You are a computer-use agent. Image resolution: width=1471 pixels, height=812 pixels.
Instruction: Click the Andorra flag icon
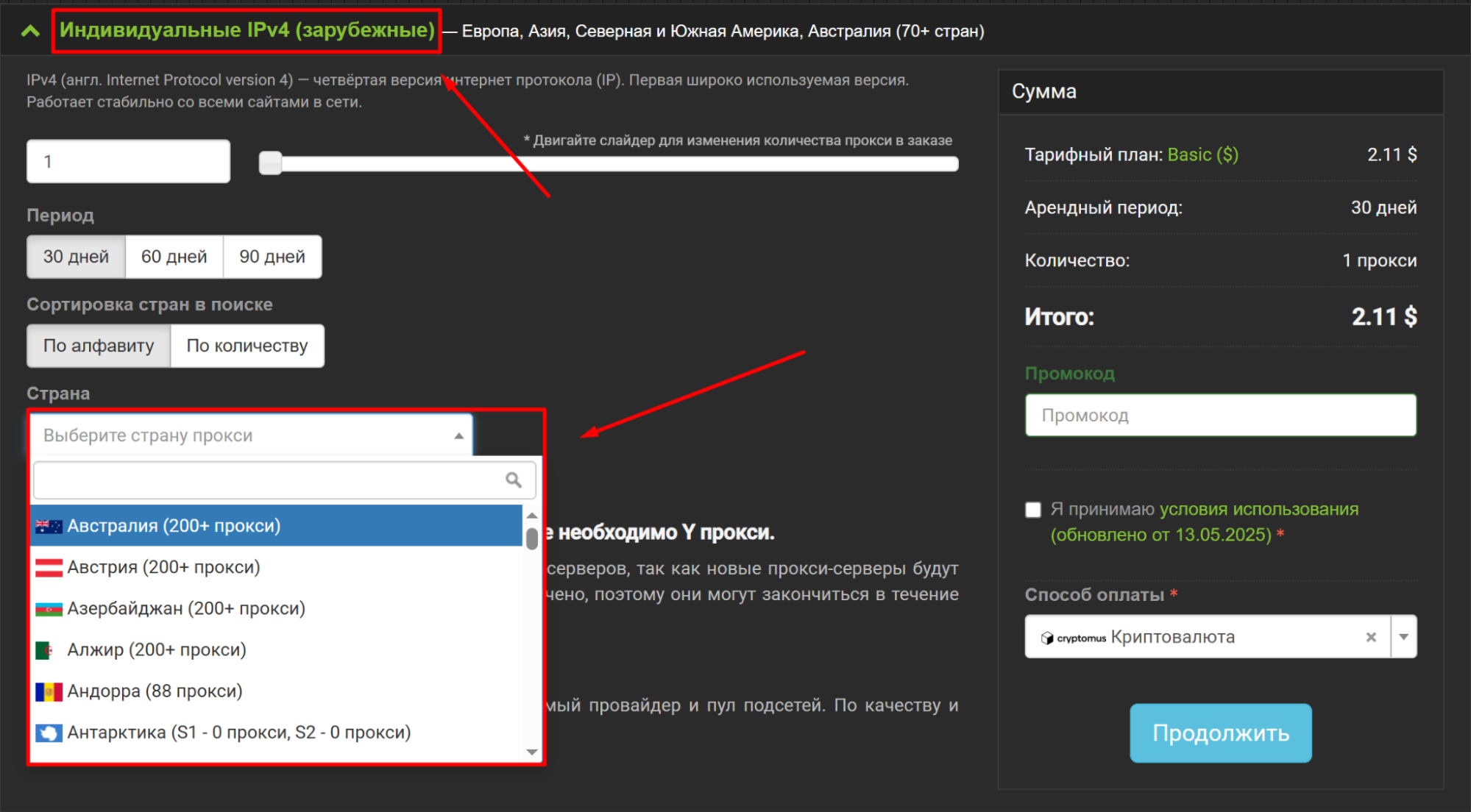click(x=49, y=691)
